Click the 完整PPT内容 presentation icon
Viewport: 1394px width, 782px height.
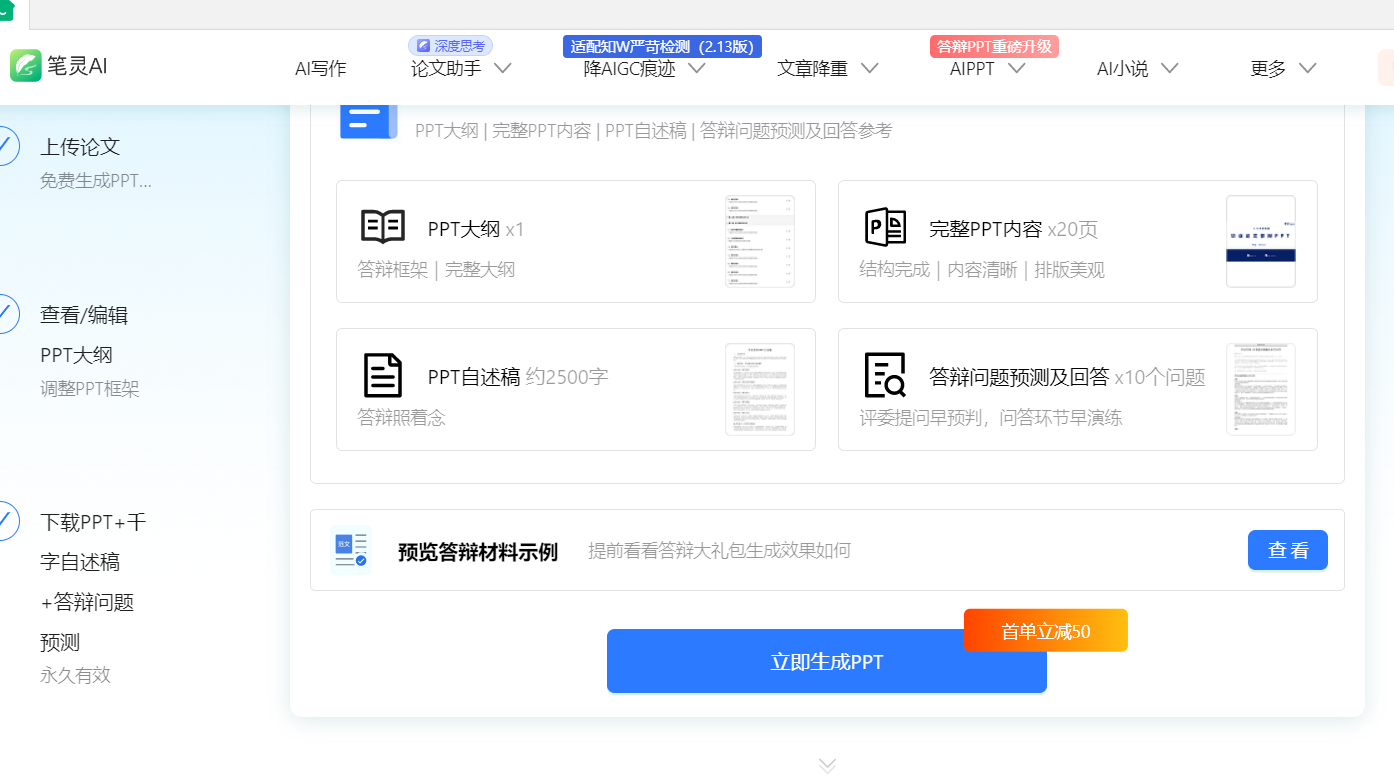[883, 226]
